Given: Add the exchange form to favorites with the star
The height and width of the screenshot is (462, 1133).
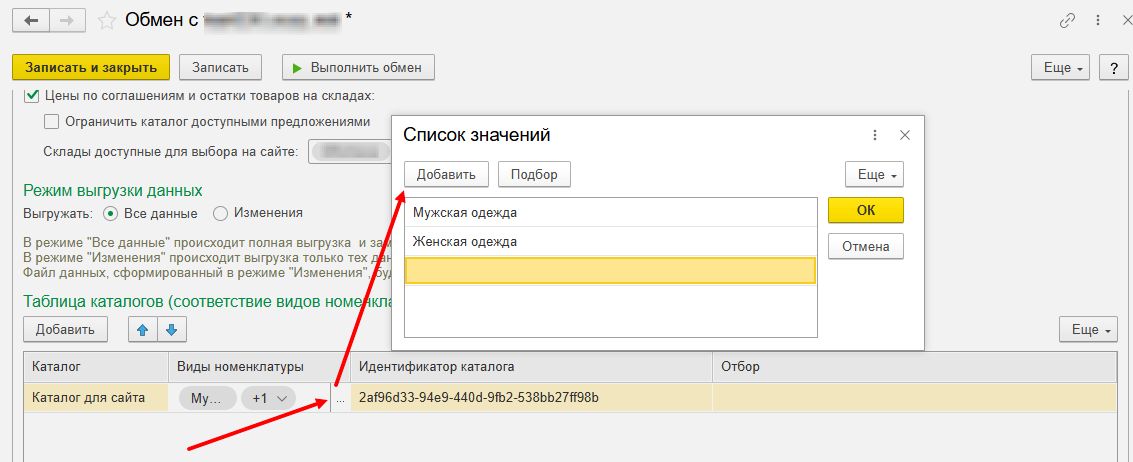Looking at the screenshot, I should (x=106, y=20).
